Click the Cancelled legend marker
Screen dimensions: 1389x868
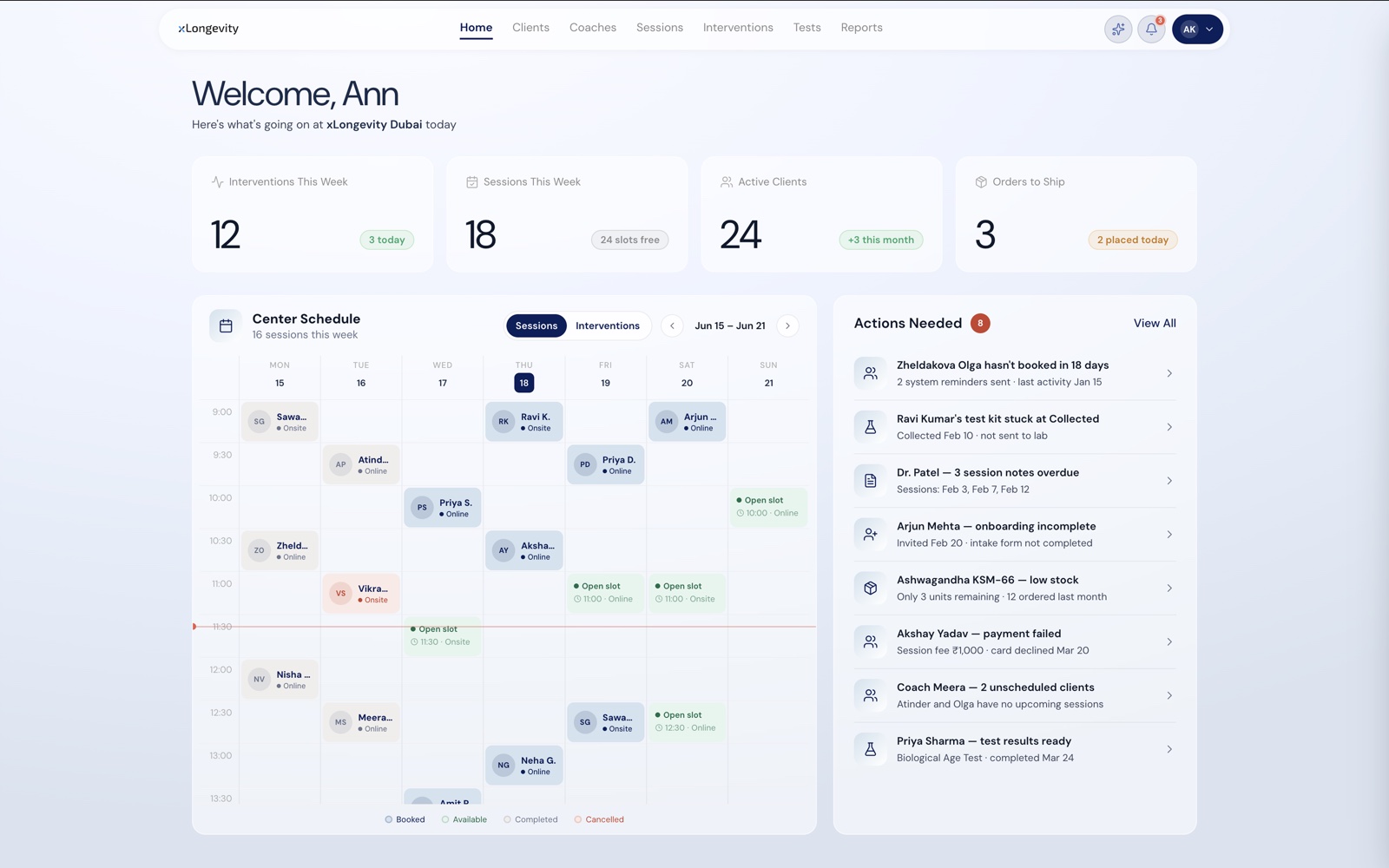point(578,819)
